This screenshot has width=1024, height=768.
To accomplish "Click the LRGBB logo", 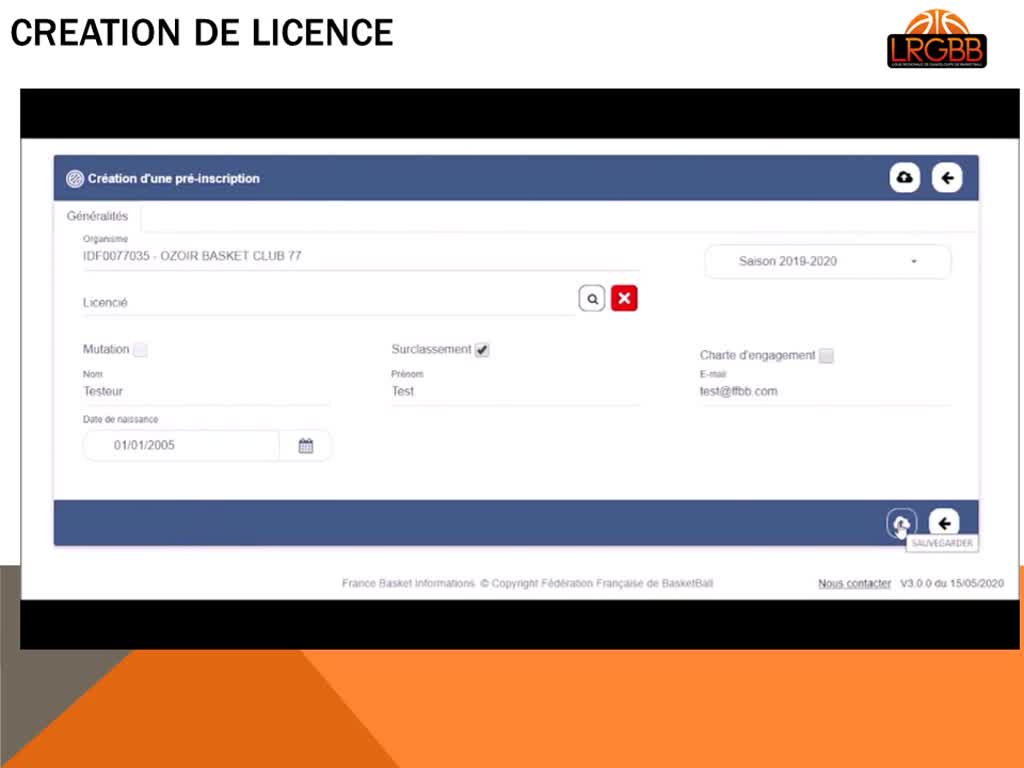I will [936, 40].
